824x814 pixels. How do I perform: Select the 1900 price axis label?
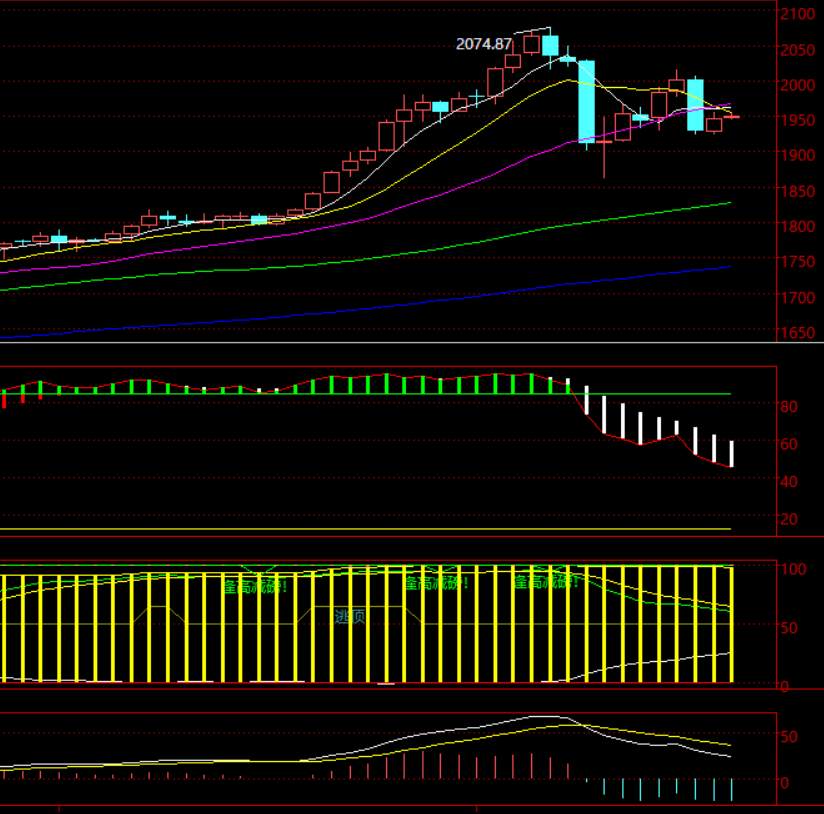tap(797, 156)
